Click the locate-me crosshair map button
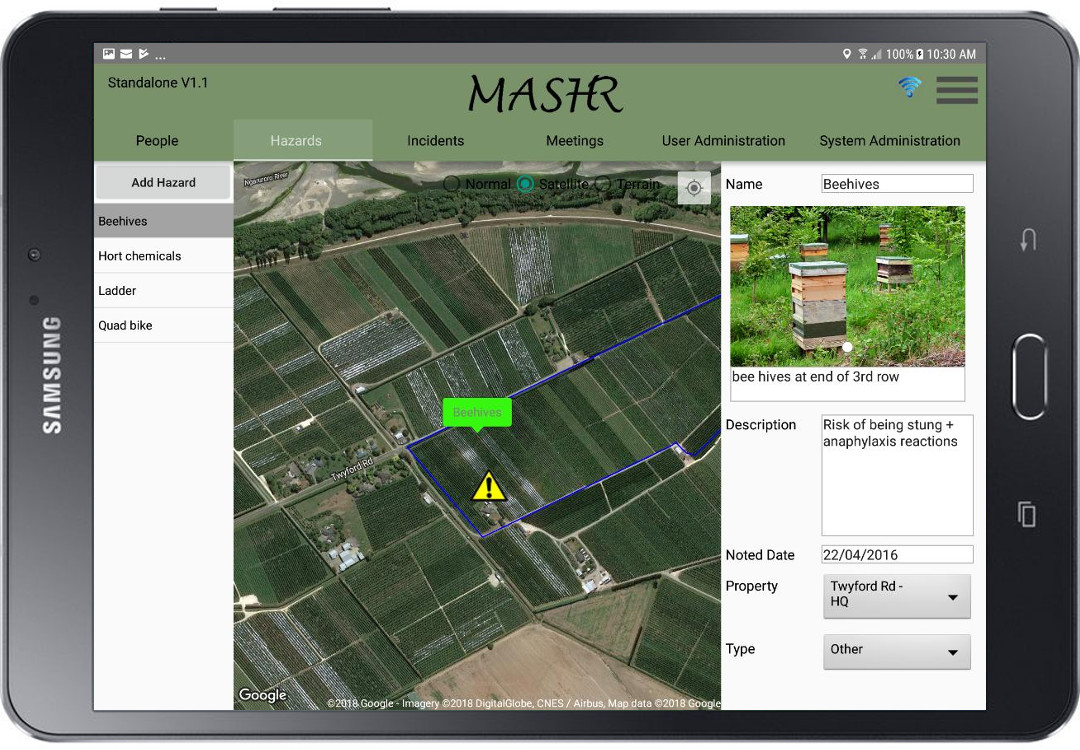 click(x=694, y=188)
